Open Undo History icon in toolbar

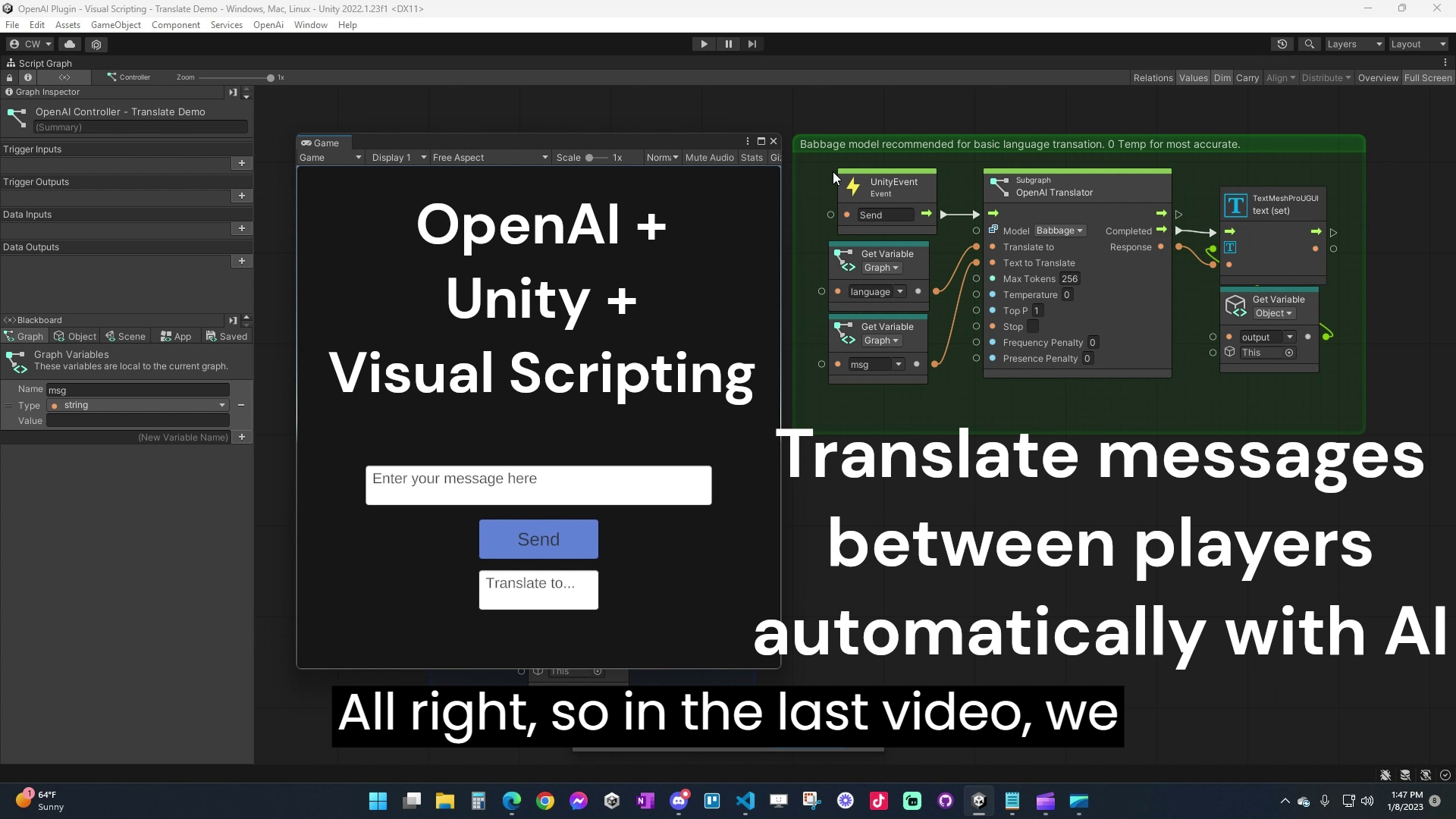coord(1282,44)
